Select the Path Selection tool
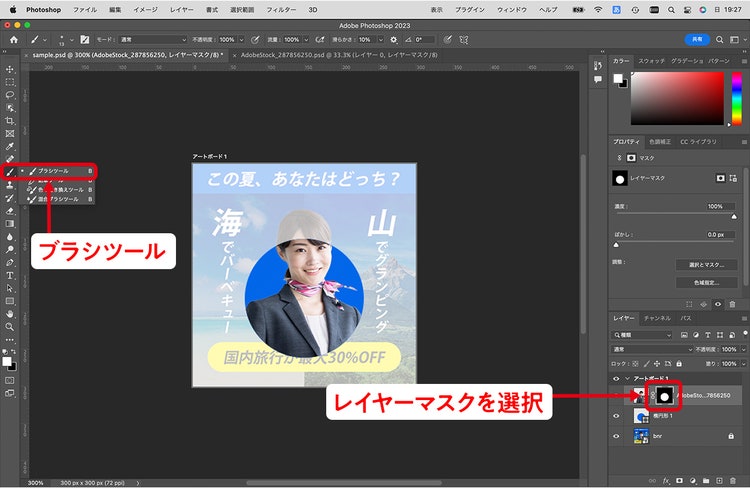The height and width of the screenshot is (488, 750). 10,288
